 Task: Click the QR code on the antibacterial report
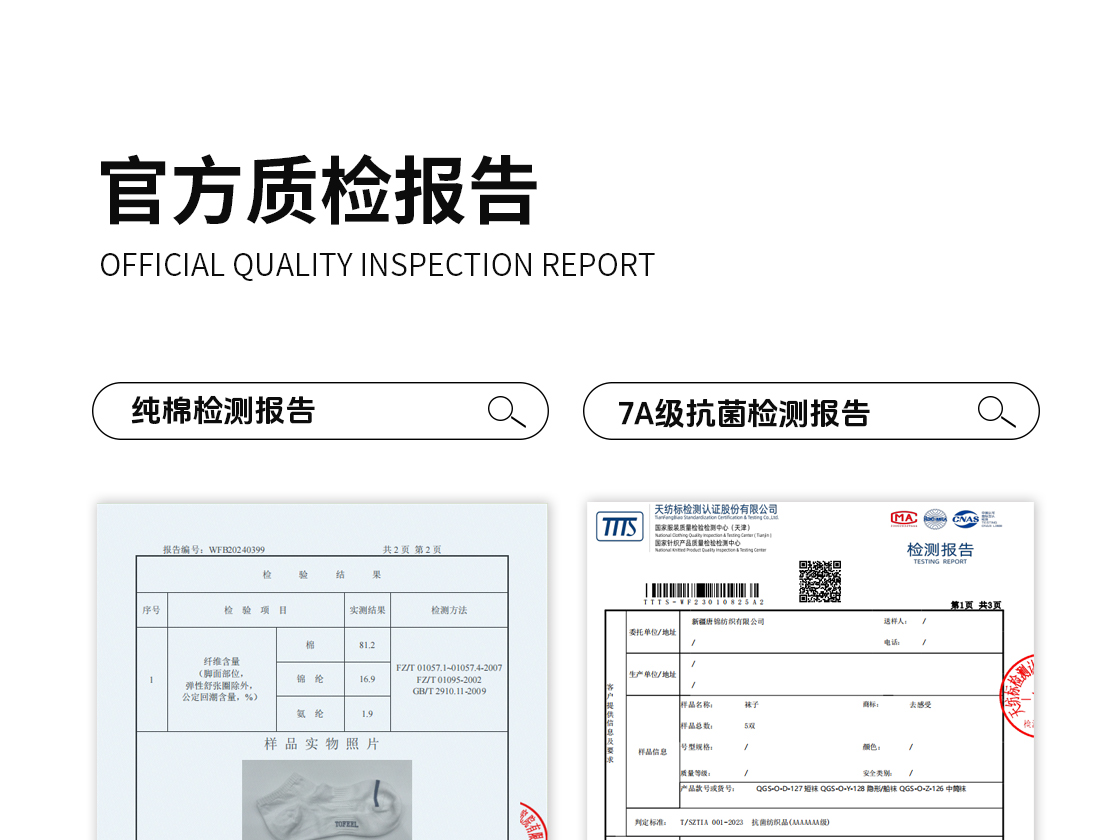[x=819, y=581]
